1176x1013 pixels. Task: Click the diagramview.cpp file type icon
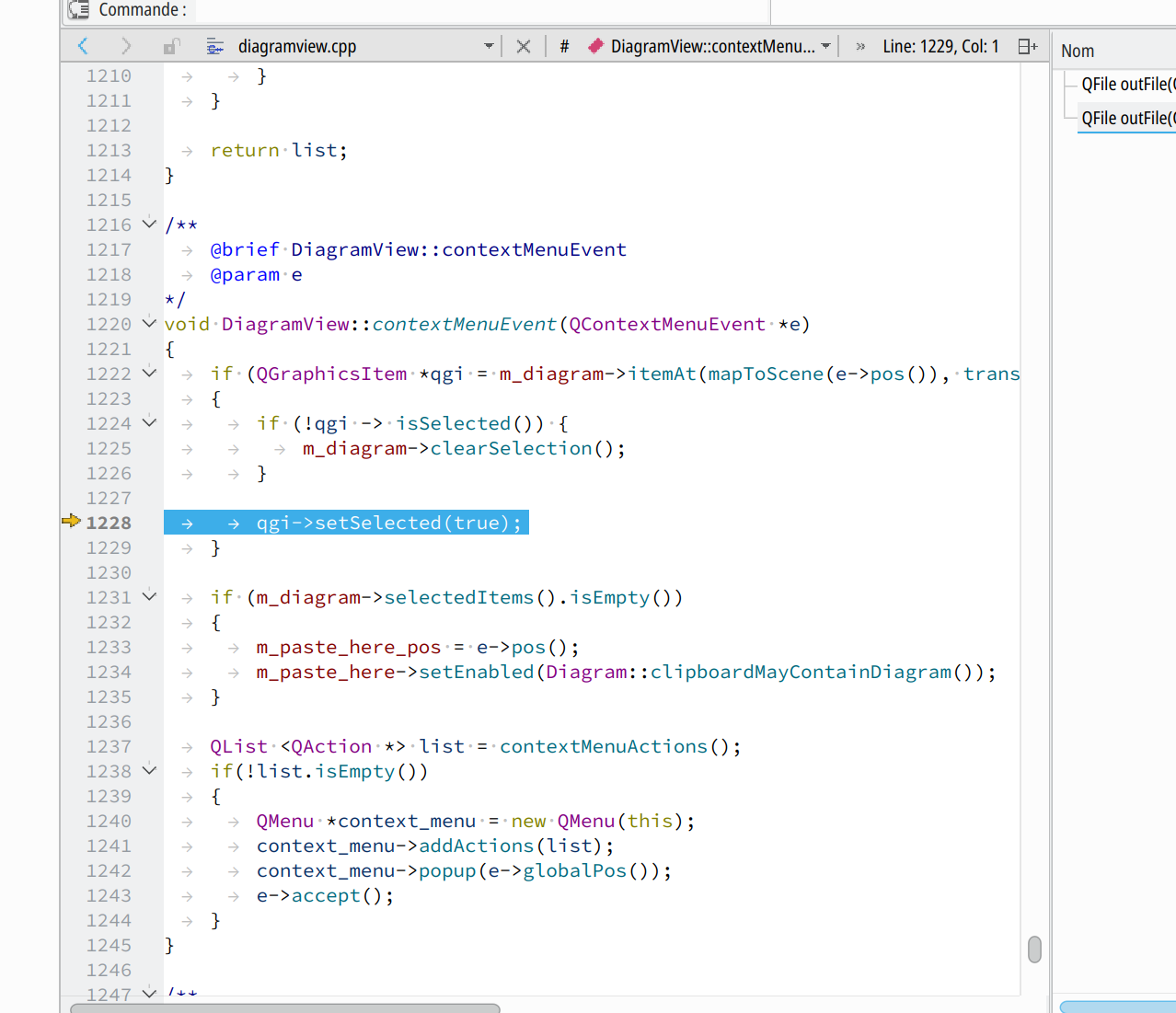(215, 46)
